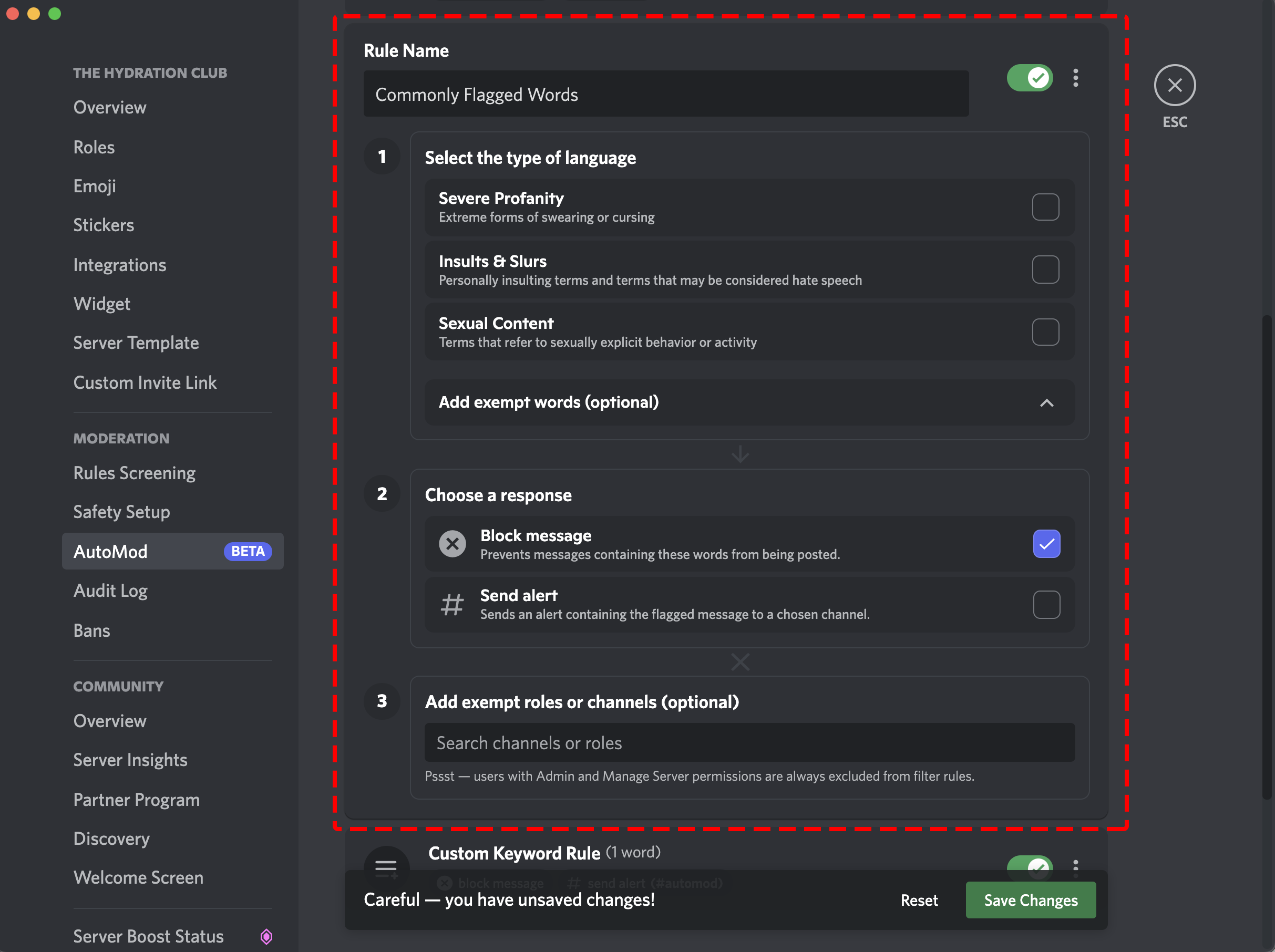Click the Insults & Slurs row label
The image size is (1275, 952).
point(492,261)
